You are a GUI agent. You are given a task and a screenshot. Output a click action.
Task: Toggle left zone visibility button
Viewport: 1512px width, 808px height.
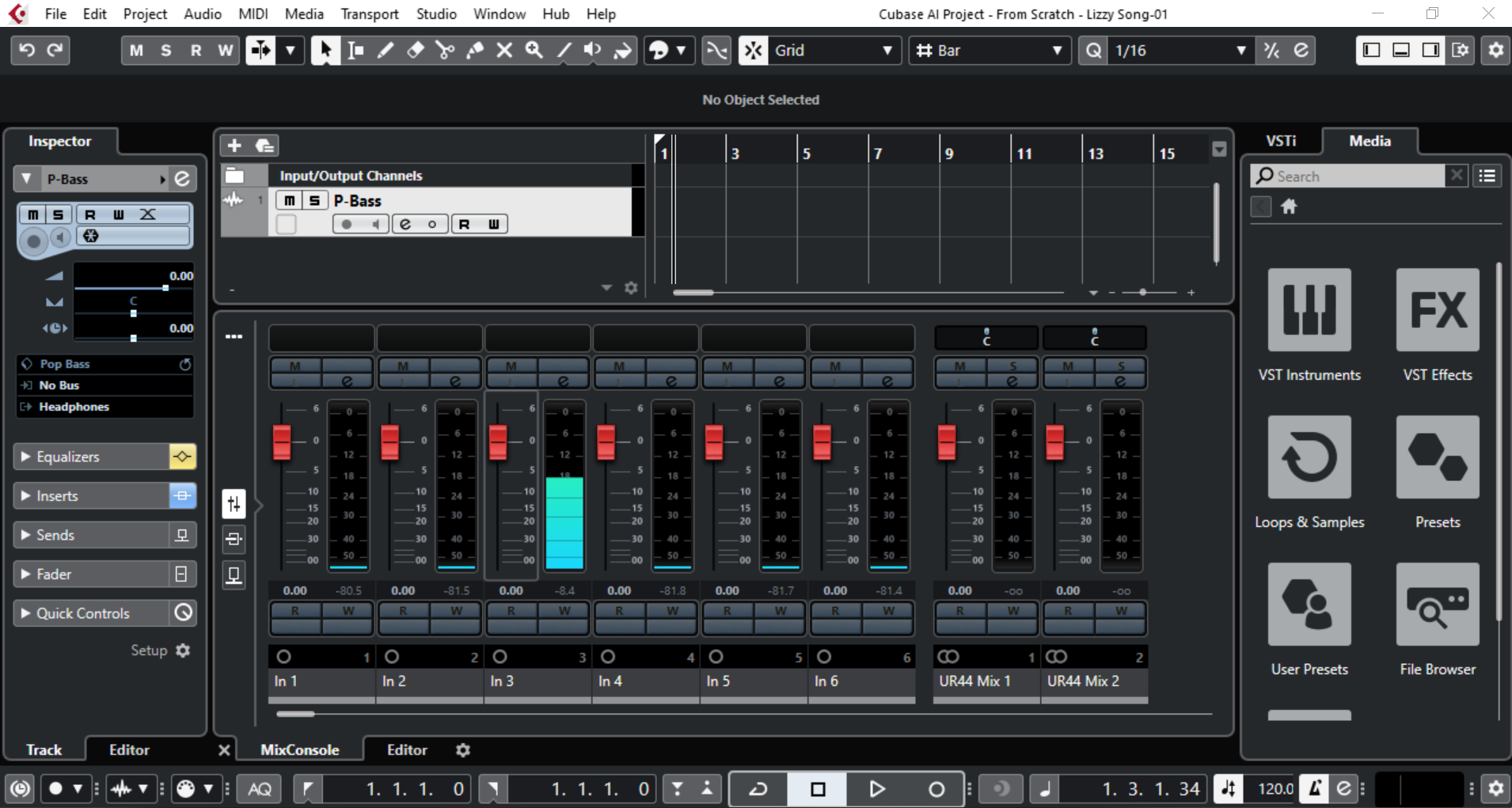pos(1371,51)
